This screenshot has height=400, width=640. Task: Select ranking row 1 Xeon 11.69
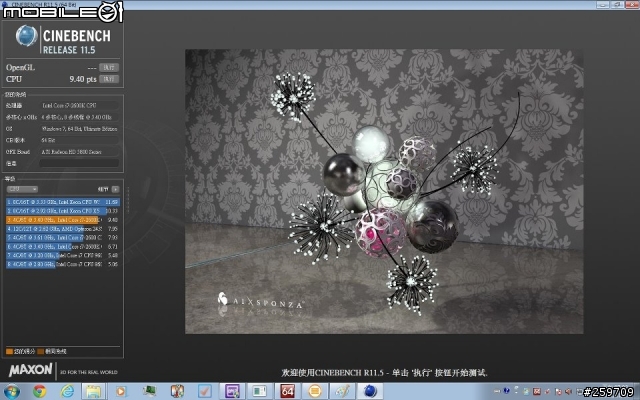pyautogui.click(x=63, y=202)
